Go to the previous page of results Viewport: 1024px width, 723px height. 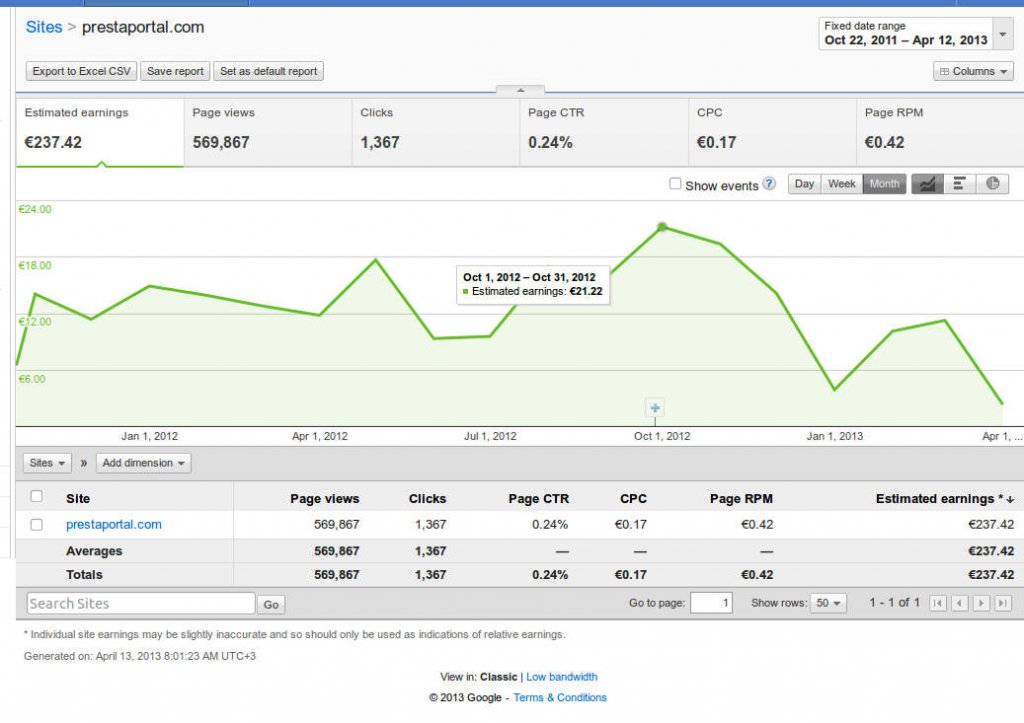click(960, 603)
